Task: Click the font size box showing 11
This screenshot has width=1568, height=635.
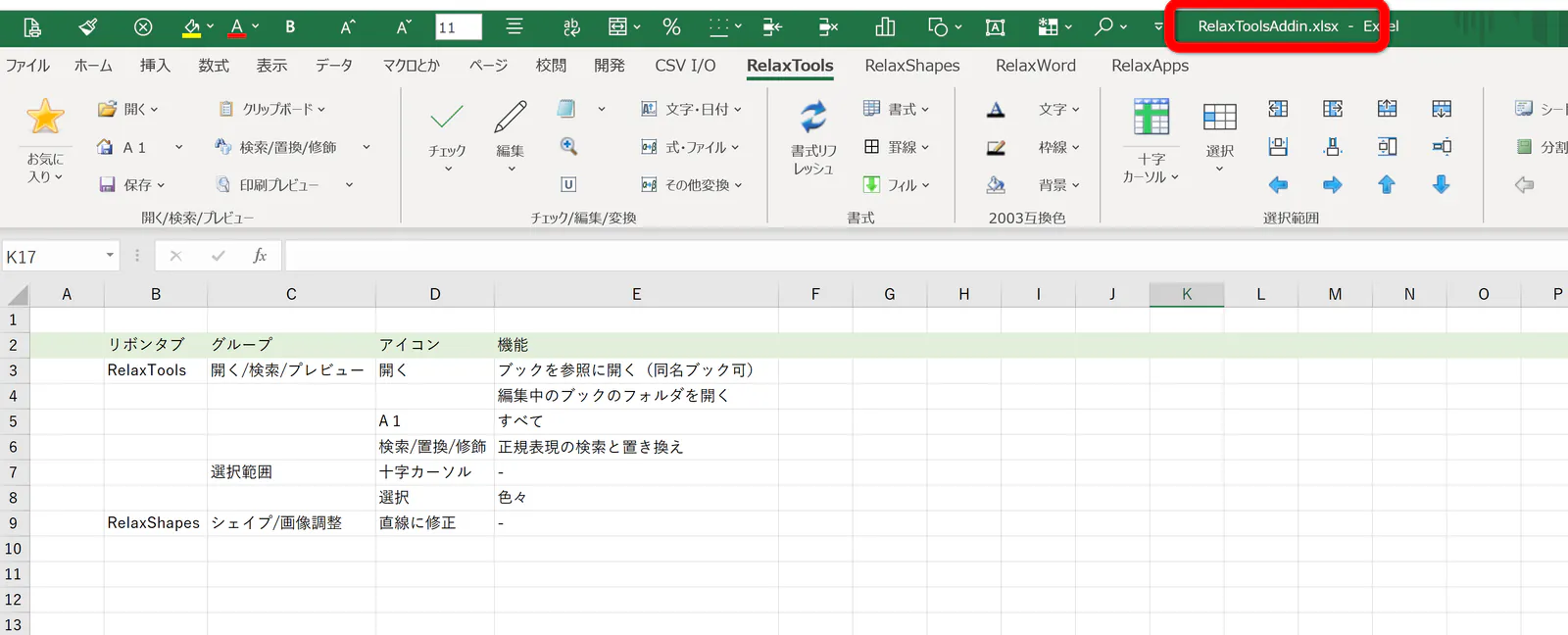Action: click(459, 27)
